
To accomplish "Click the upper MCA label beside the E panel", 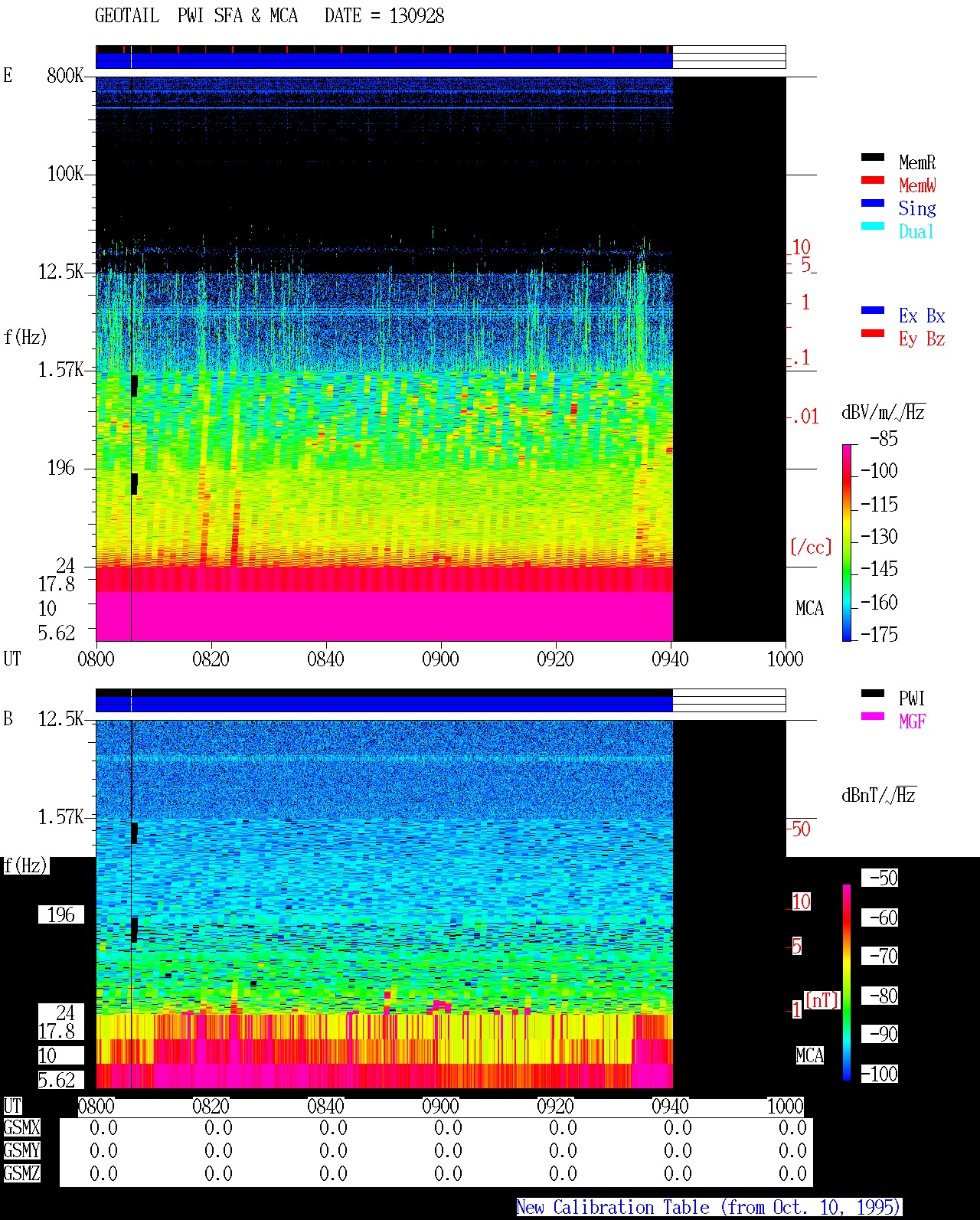I will click(x=809, y=609).
